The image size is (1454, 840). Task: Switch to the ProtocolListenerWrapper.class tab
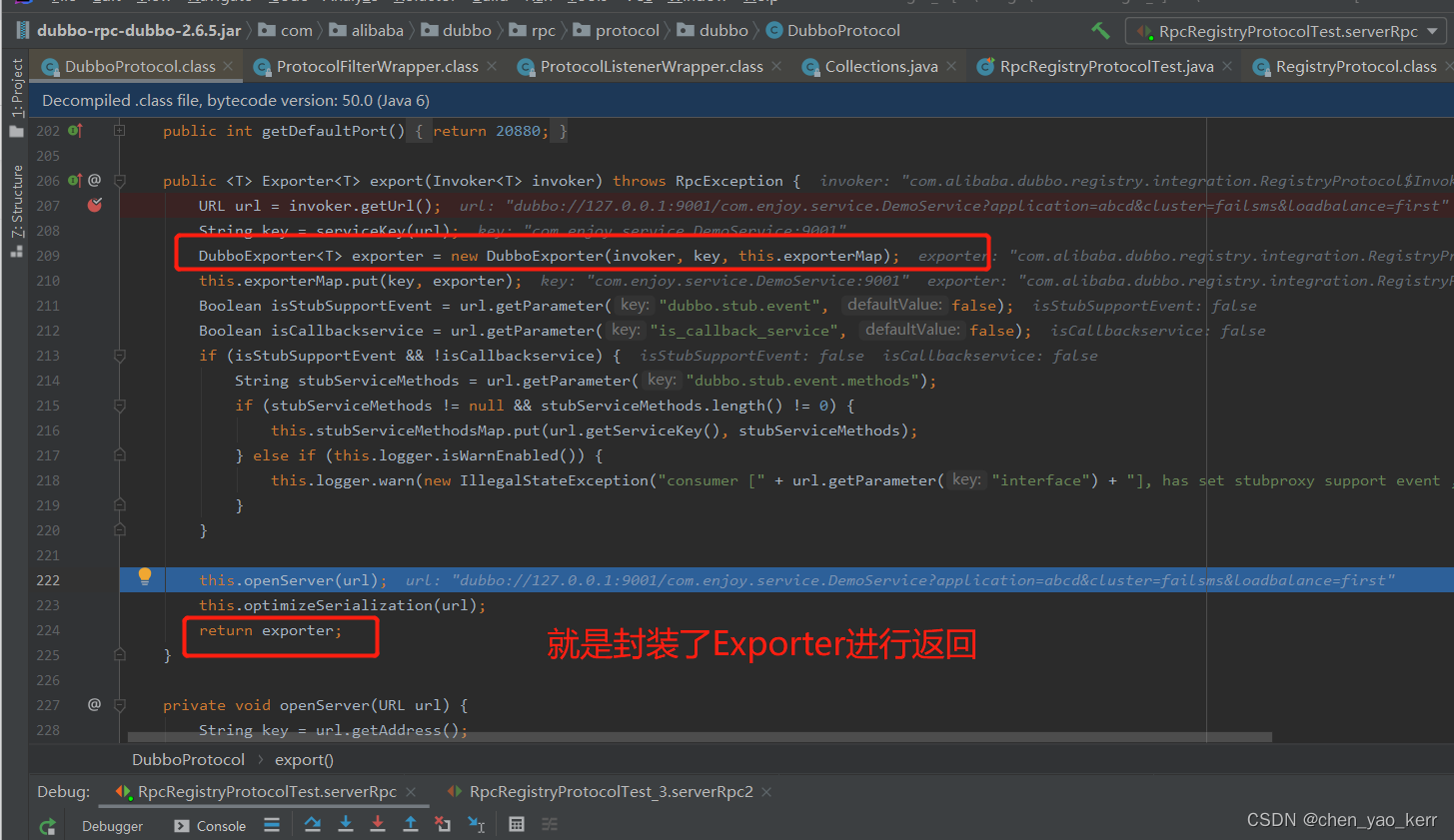(x=652, y=67)
